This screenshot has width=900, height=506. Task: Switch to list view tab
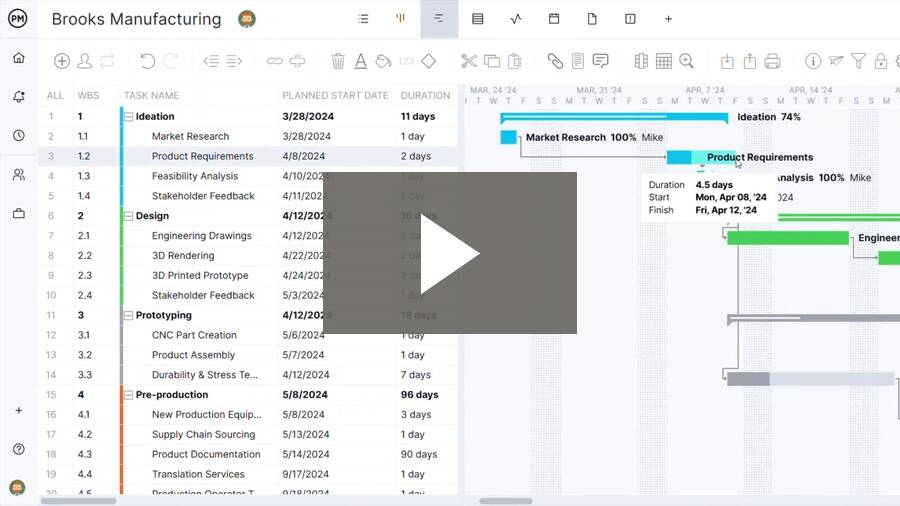click(x=363, y=19)
